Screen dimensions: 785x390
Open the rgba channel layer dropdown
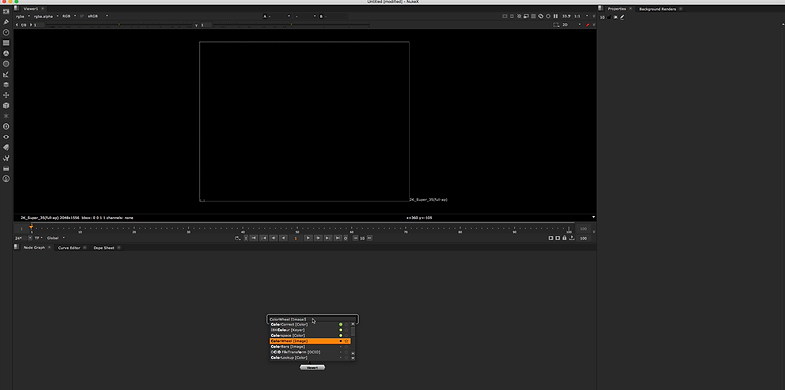(24, 16)
